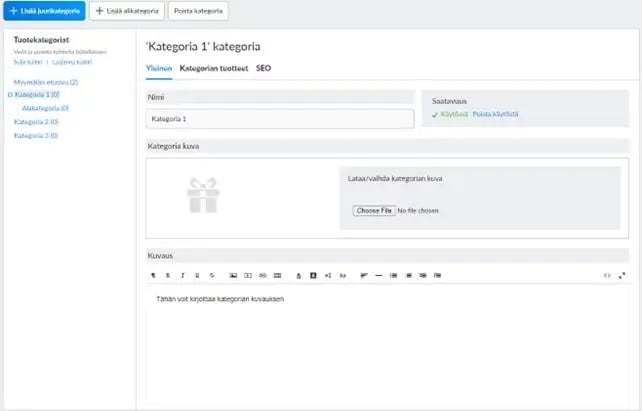Select Kategoria 2 (0) in tree
The image size is (642, 411).
tap(36, 122)
